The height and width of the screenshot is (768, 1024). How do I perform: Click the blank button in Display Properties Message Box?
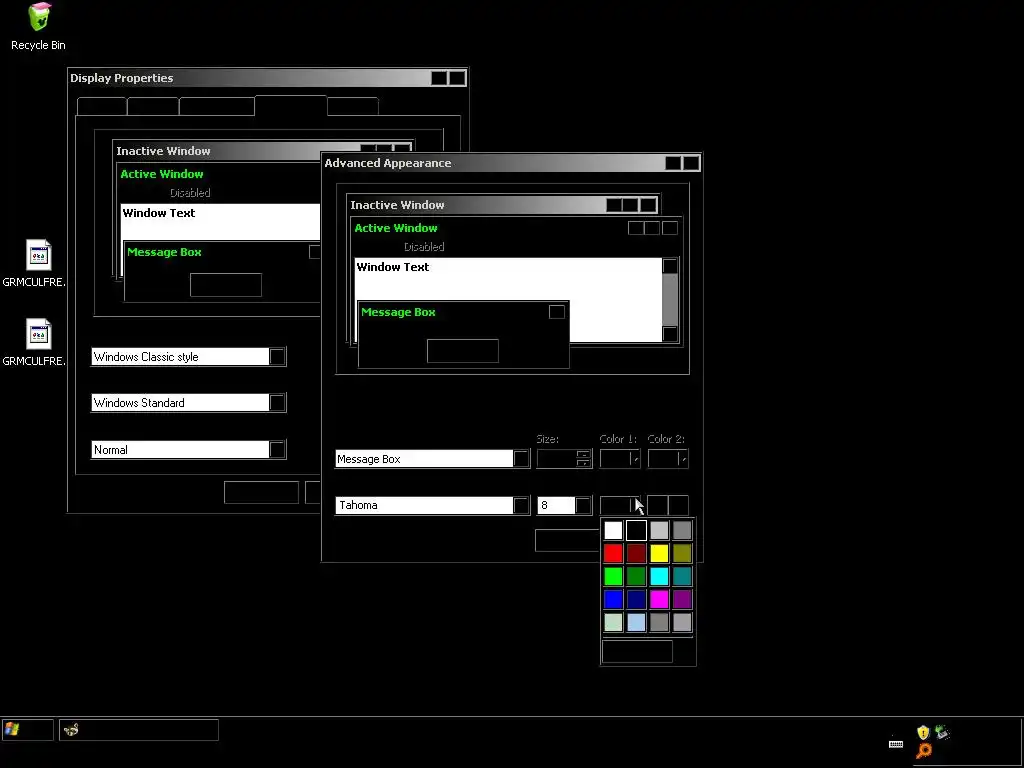(226, 285)
